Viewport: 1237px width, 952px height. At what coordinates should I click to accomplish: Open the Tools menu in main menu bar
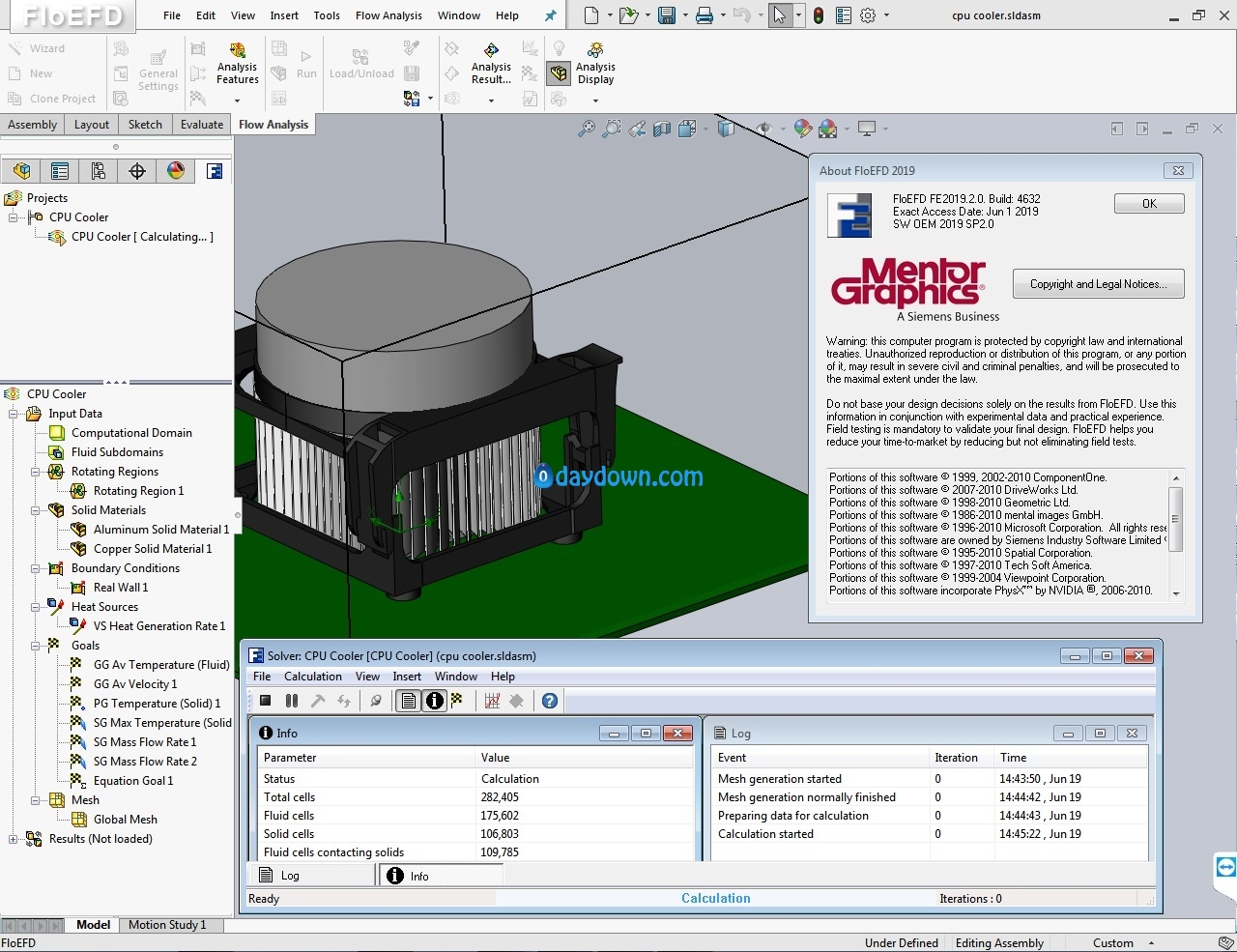click(327, 15)
